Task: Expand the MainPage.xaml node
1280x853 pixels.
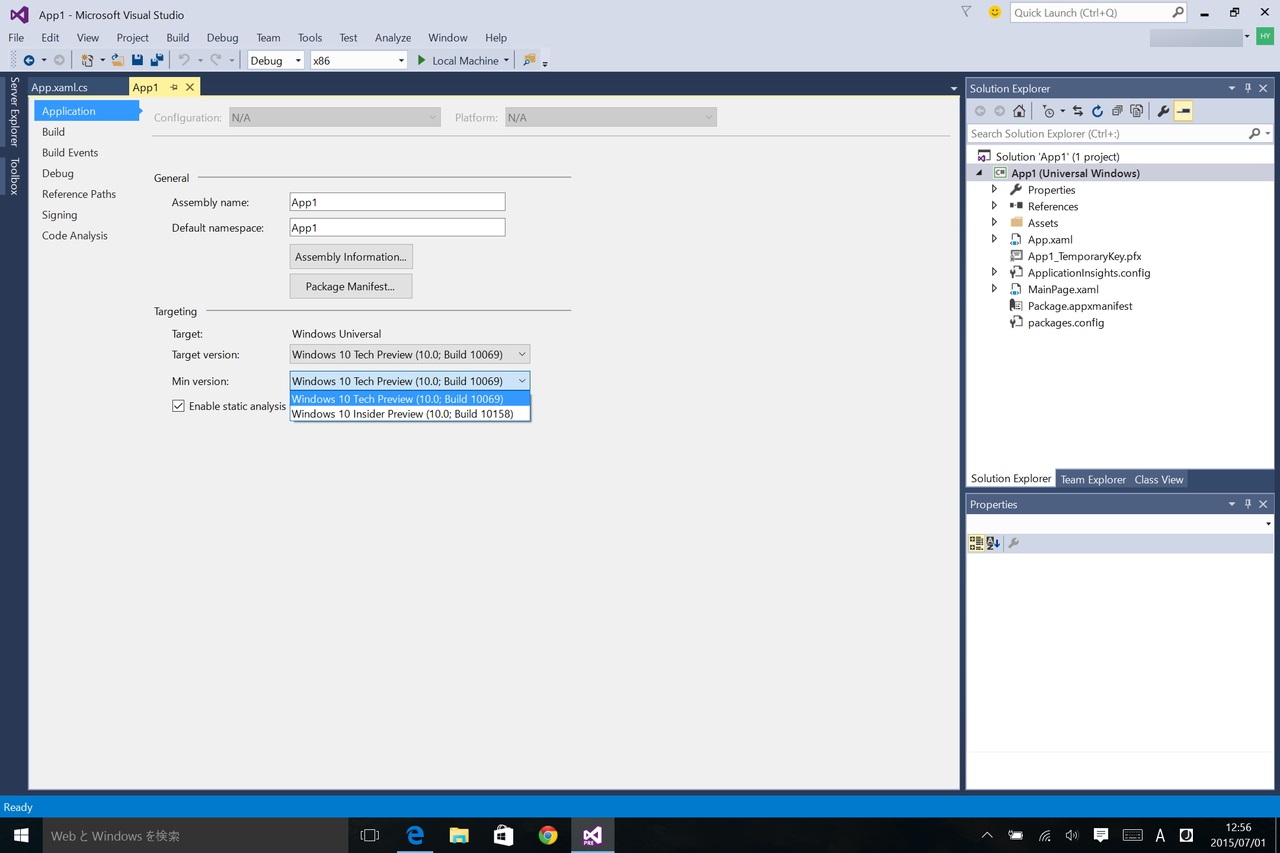Action: click(x=994, y=289)
